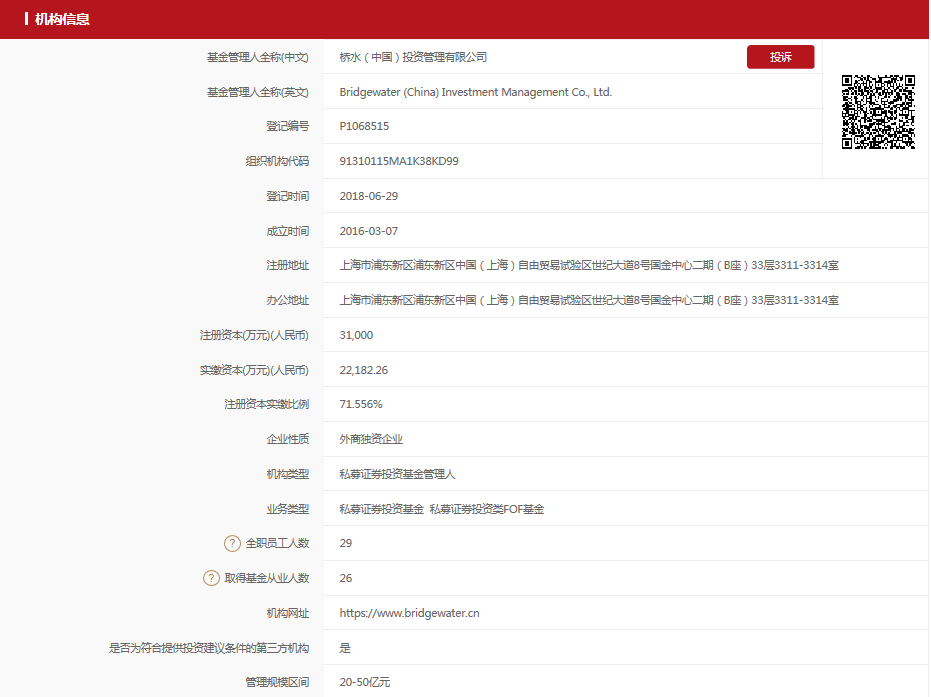Click the 机构信息 section header
The height and width of the screenshot is (697, 931).
tap(62, 19)
